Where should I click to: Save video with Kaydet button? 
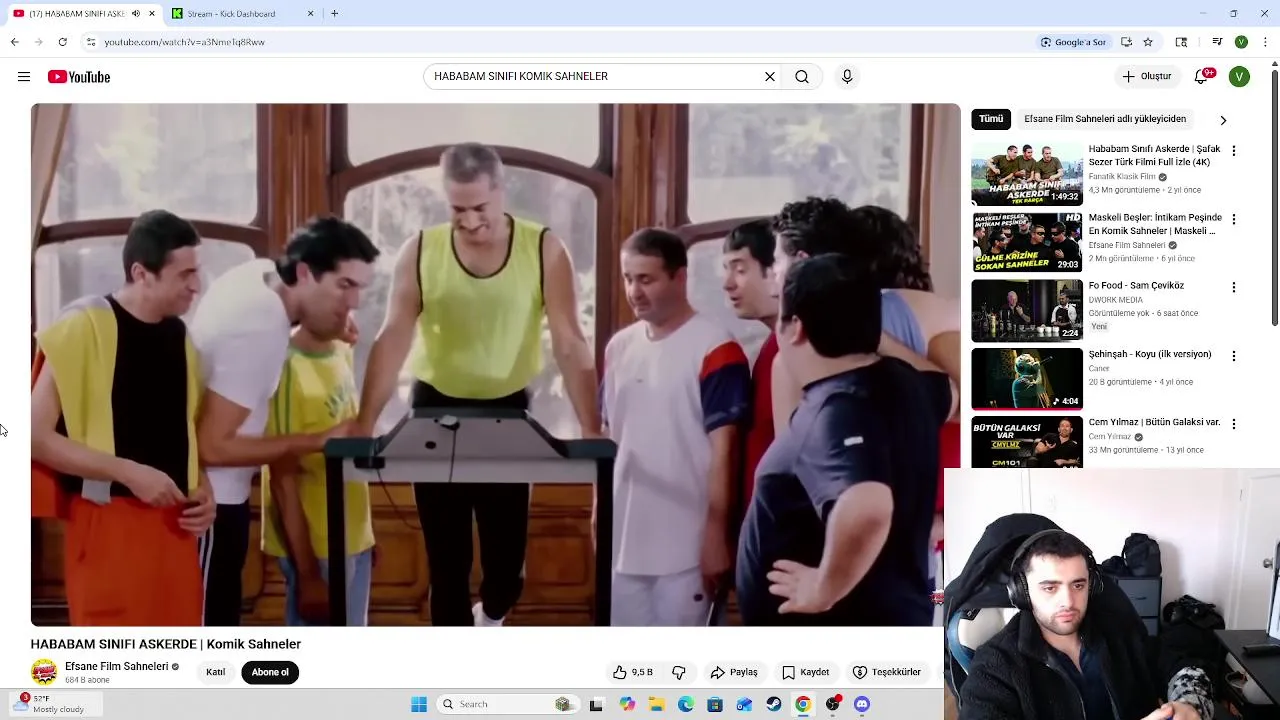[805, 672]
